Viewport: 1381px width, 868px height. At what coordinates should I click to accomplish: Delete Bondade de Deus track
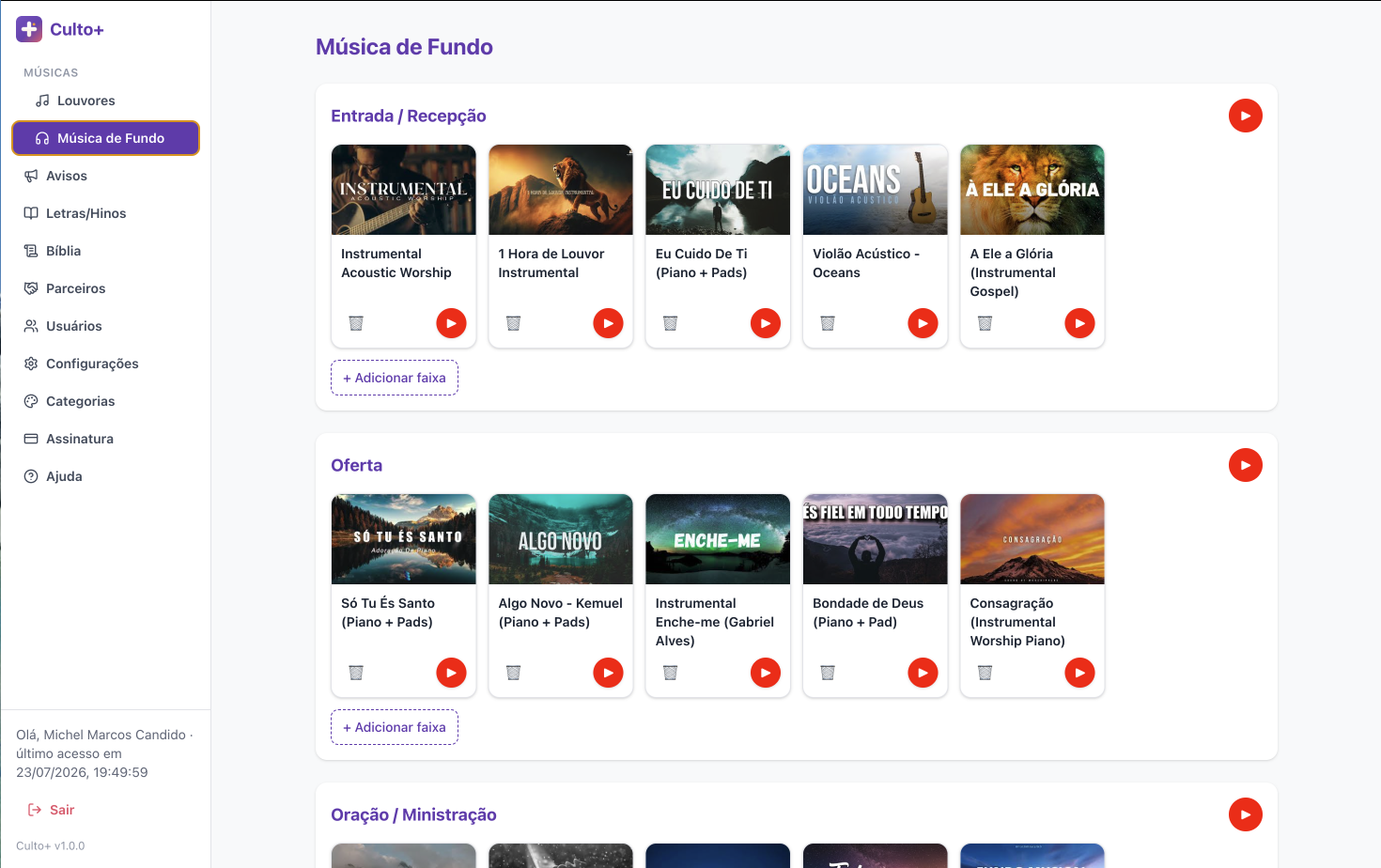828,673
